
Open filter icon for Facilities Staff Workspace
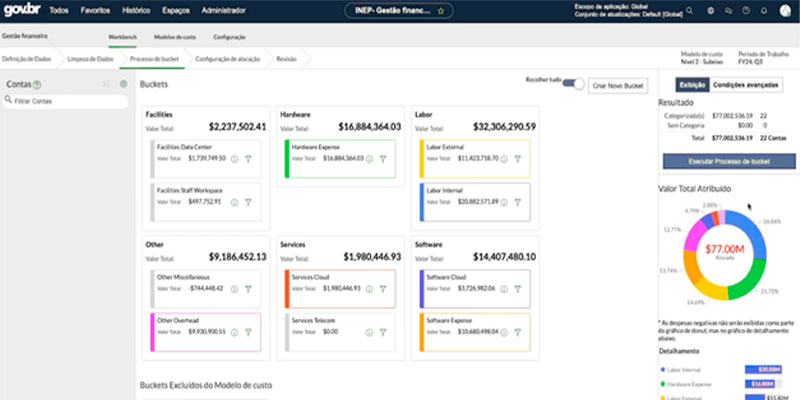[x=248, y=203]
